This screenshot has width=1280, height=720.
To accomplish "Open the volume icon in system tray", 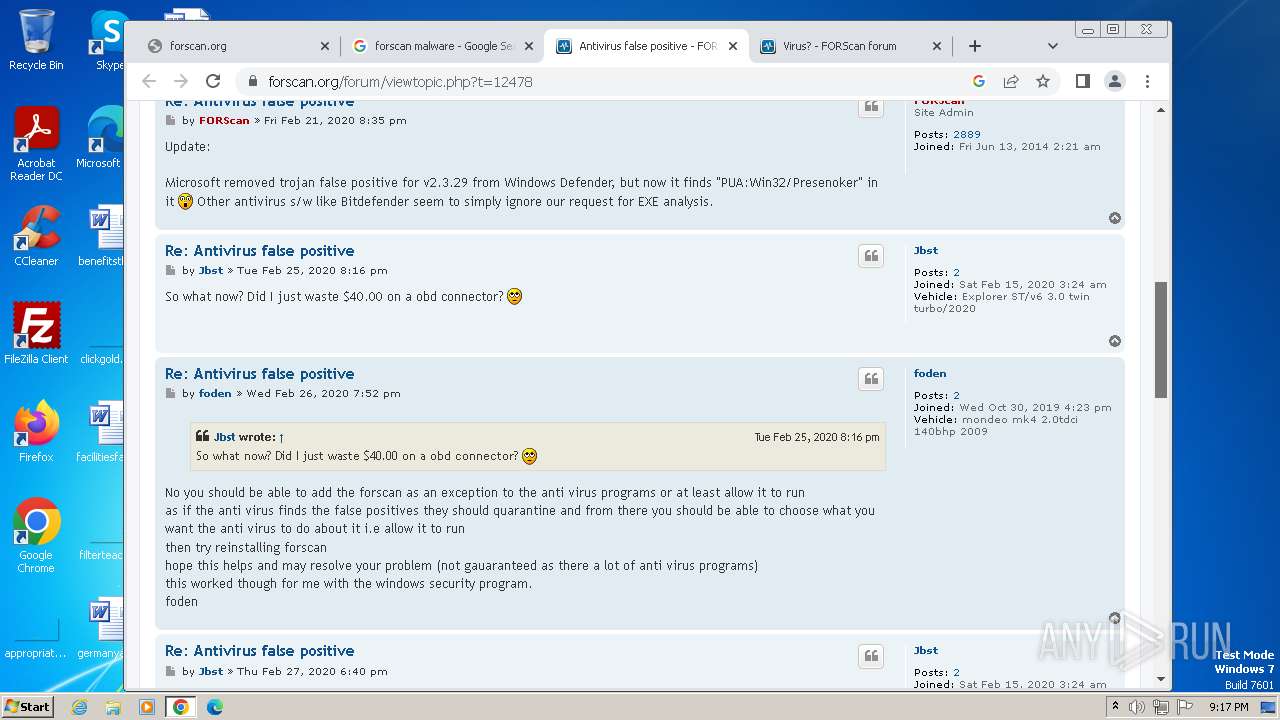I will click(x=1137, y=707).
